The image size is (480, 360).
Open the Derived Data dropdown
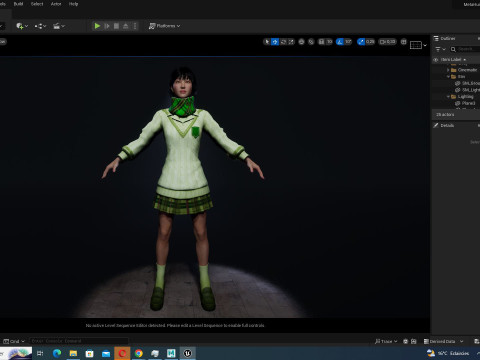444,341
